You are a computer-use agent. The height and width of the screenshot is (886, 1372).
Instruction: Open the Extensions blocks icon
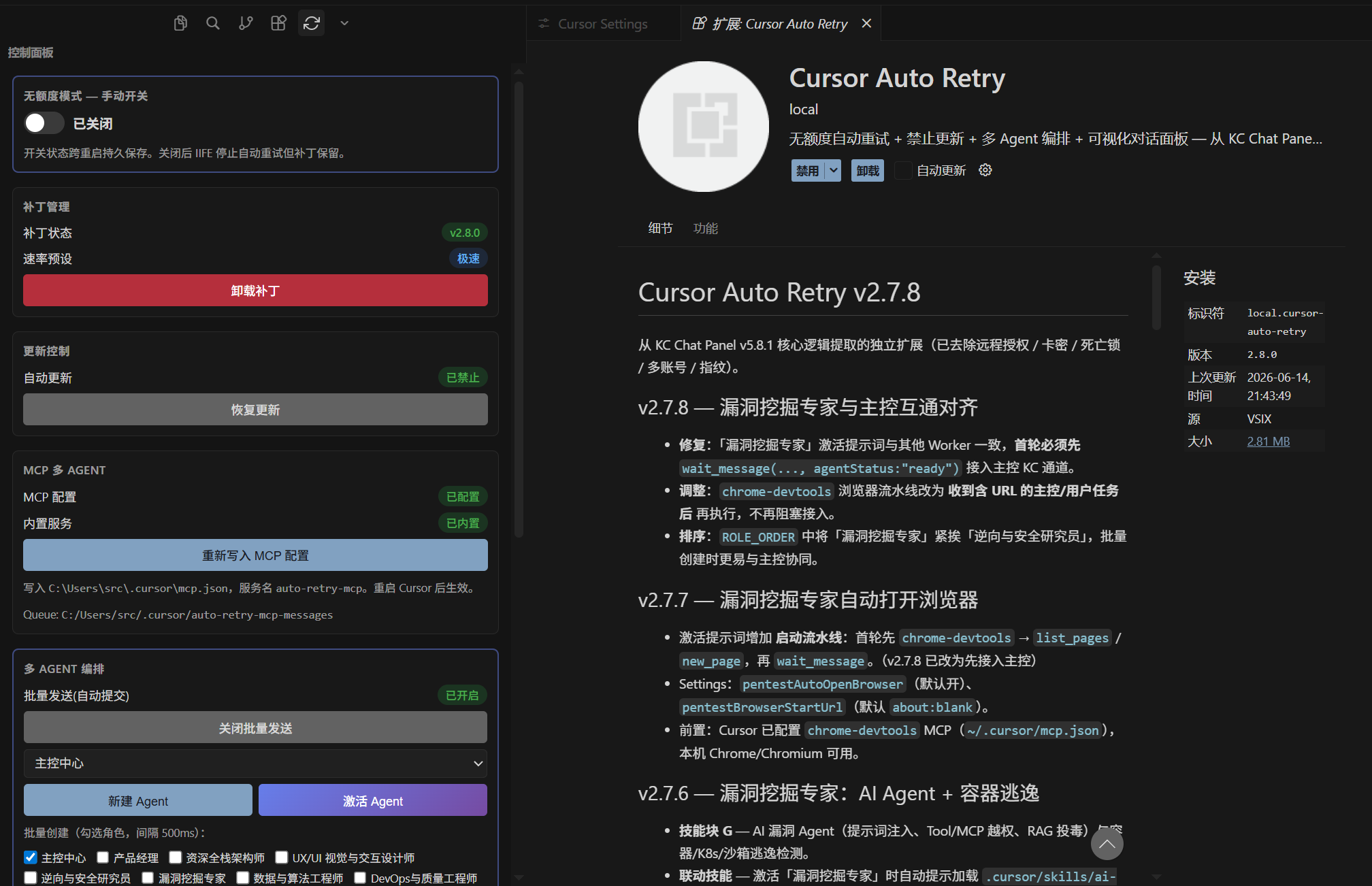click(x=278, y=23)
